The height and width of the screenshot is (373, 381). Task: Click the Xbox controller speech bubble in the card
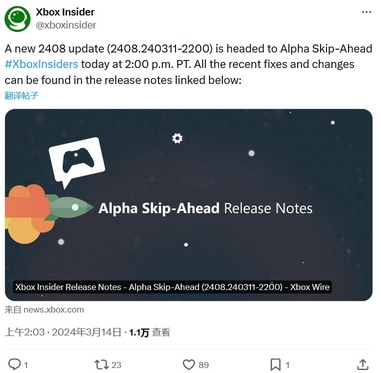click(77, 161)
